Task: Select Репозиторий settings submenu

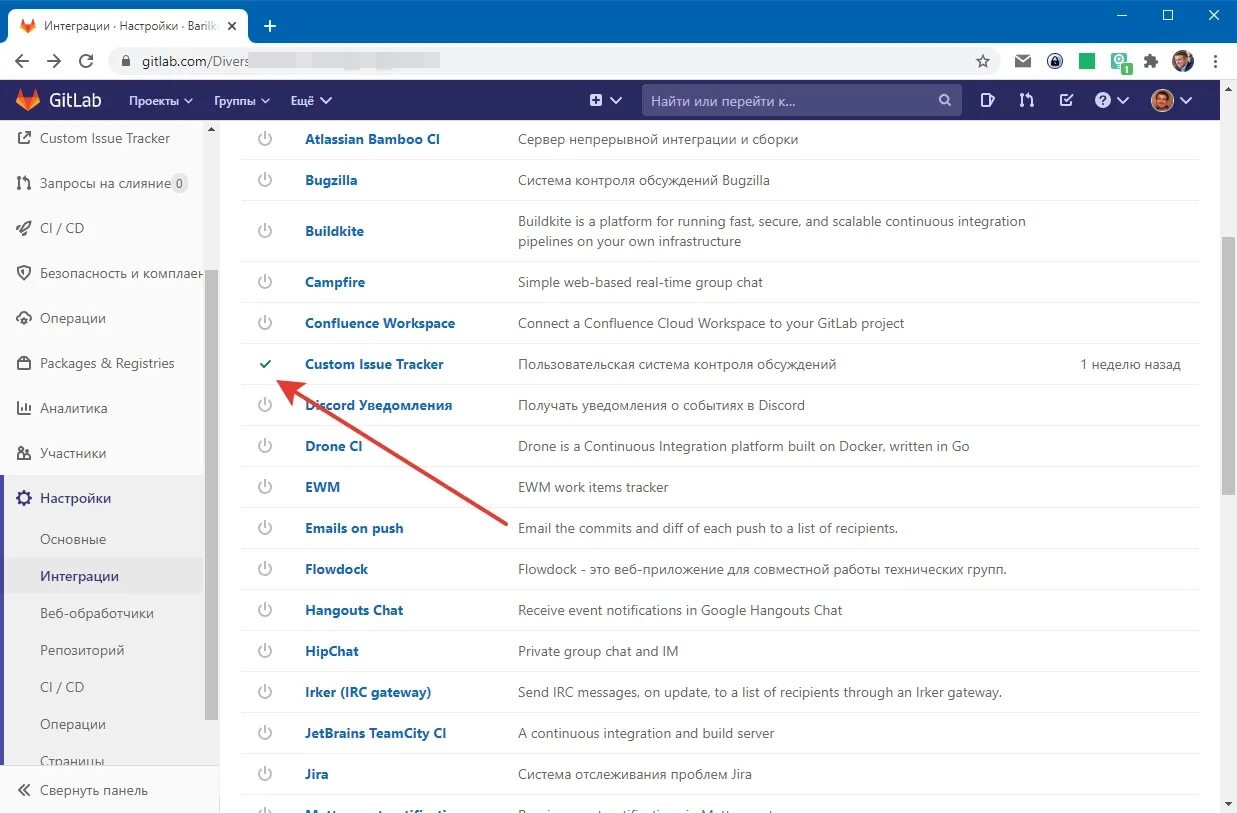Action: [x=82, y=650]
